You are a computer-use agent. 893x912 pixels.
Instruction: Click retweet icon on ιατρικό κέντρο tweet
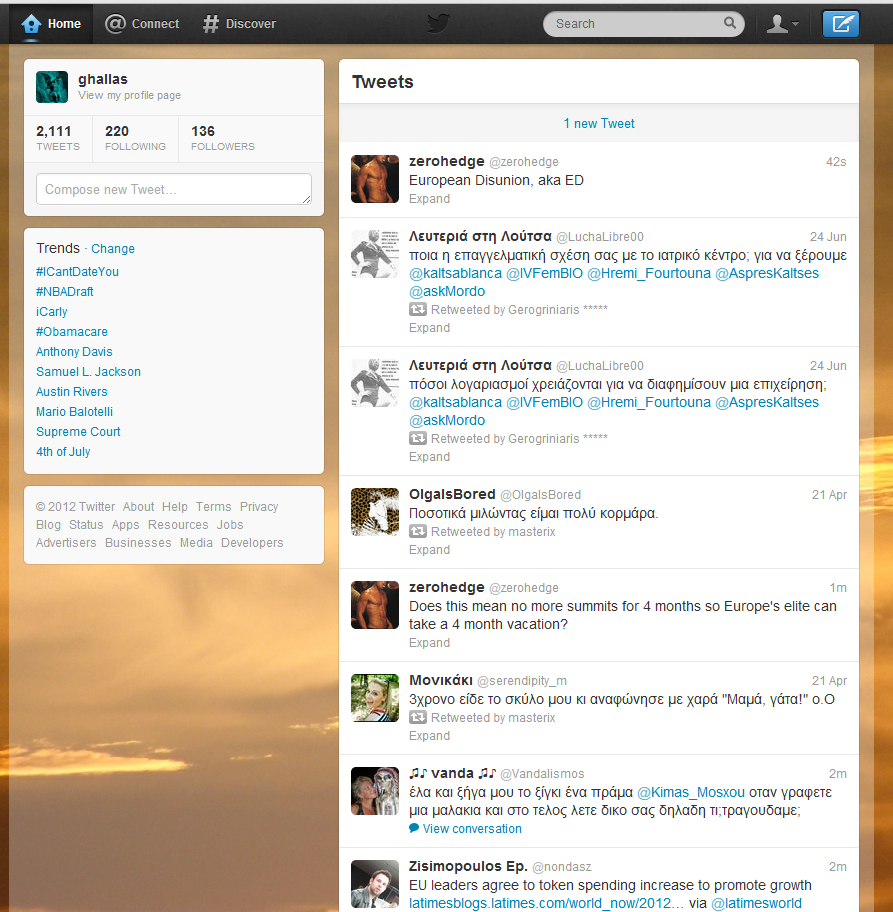pyautogui.click(x=418, y=309)
